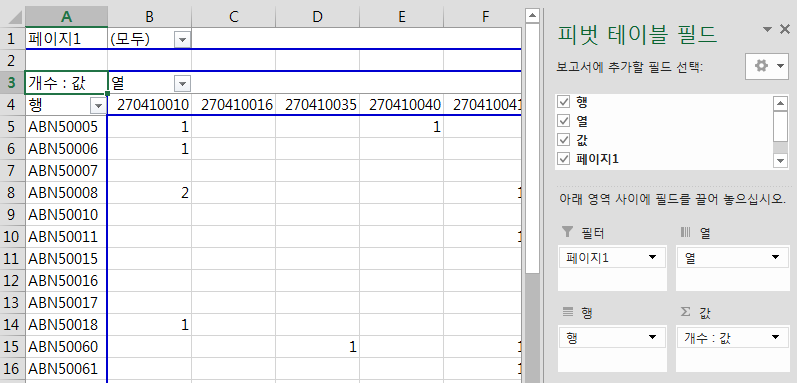Click the 행 area rows icon
This screenshot has height=383, width=797.
coord(567,312)
